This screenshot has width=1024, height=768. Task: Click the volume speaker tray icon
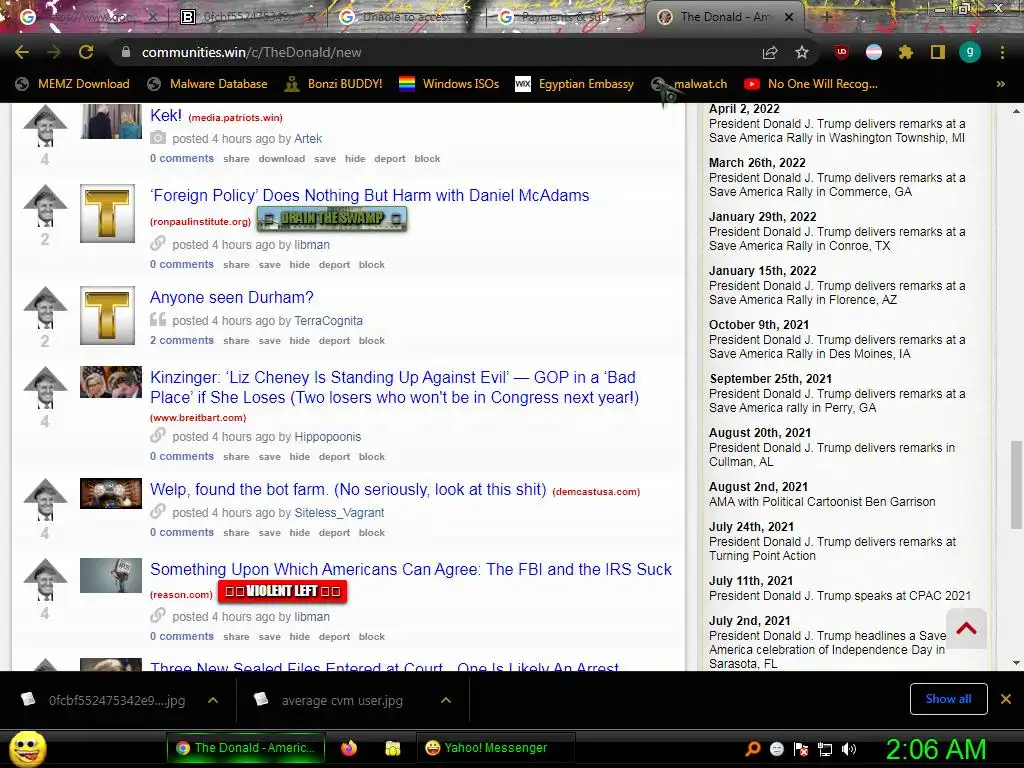pyautogui.click(x=849, y=749)
